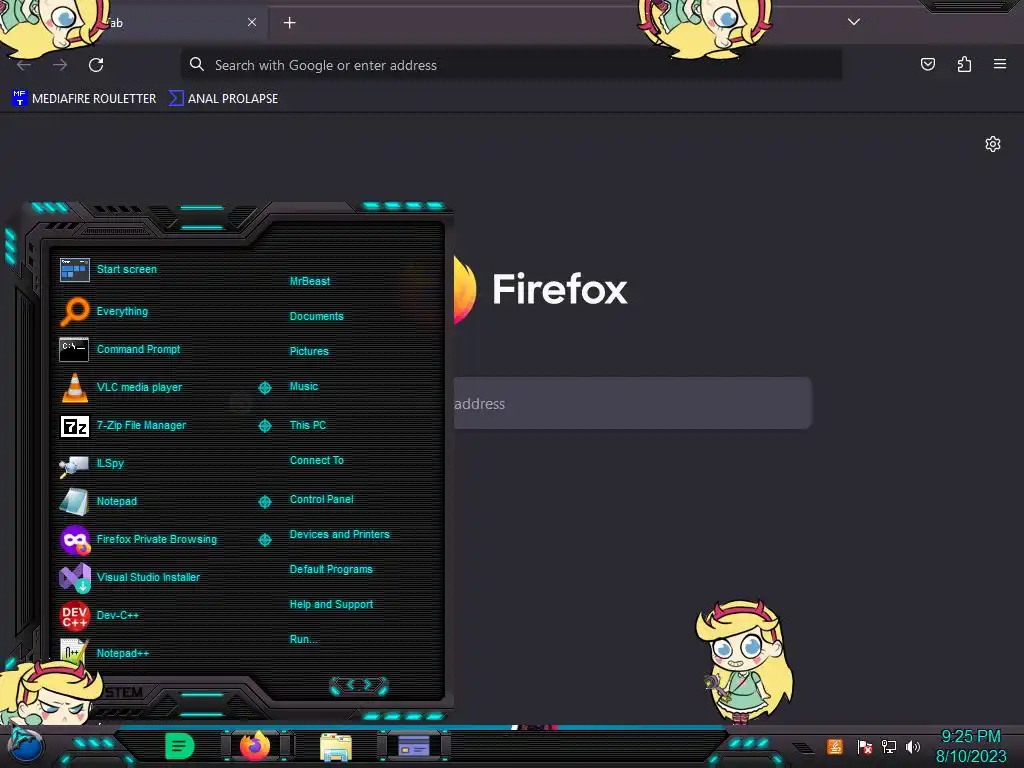Go forward with Firefox forward arrow
Viewport: 1024px width, 768px height.
(x=60, y=65)
